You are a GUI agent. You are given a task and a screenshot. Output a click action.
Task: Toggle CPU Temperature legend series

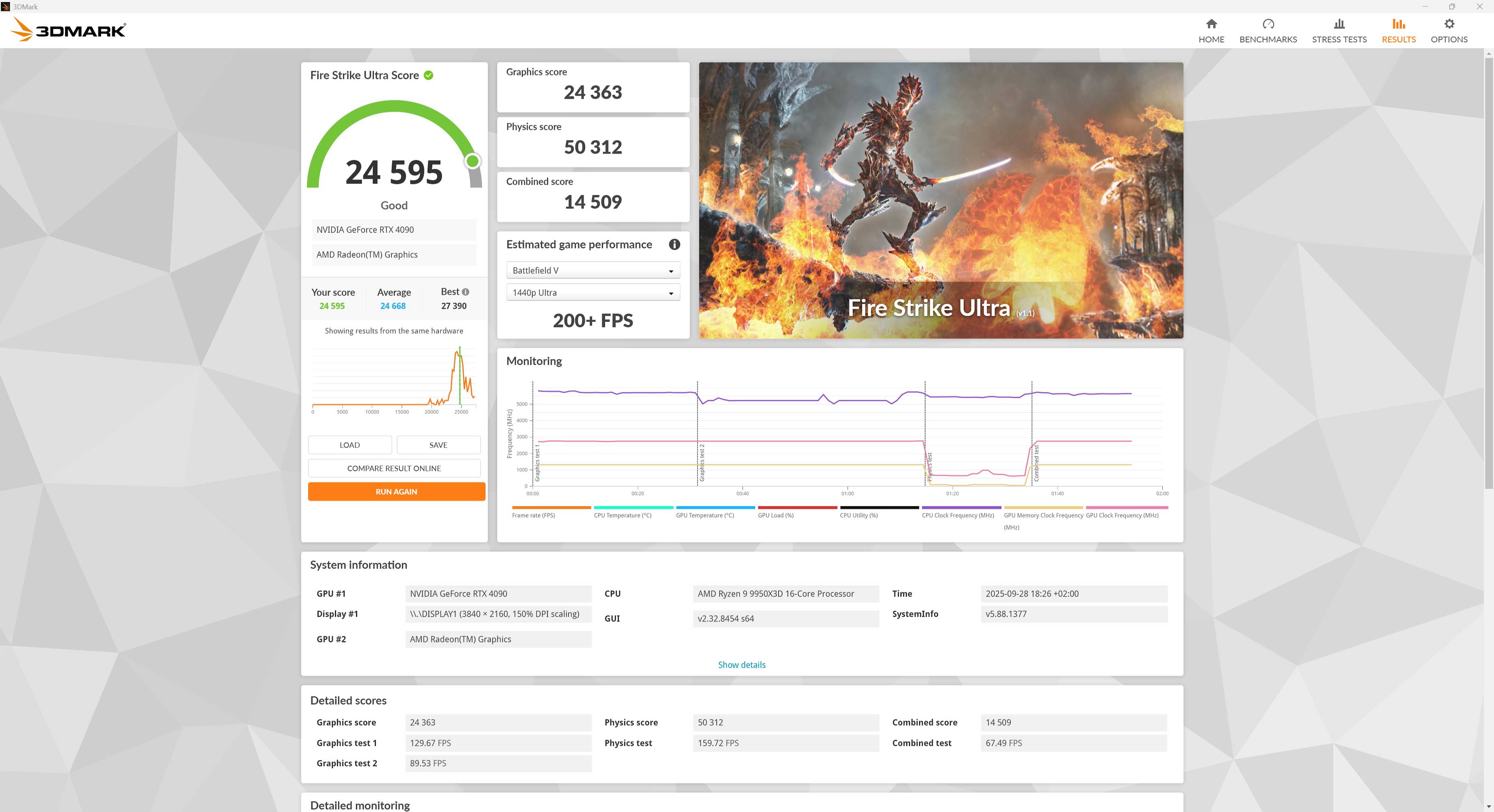point(622,515)
